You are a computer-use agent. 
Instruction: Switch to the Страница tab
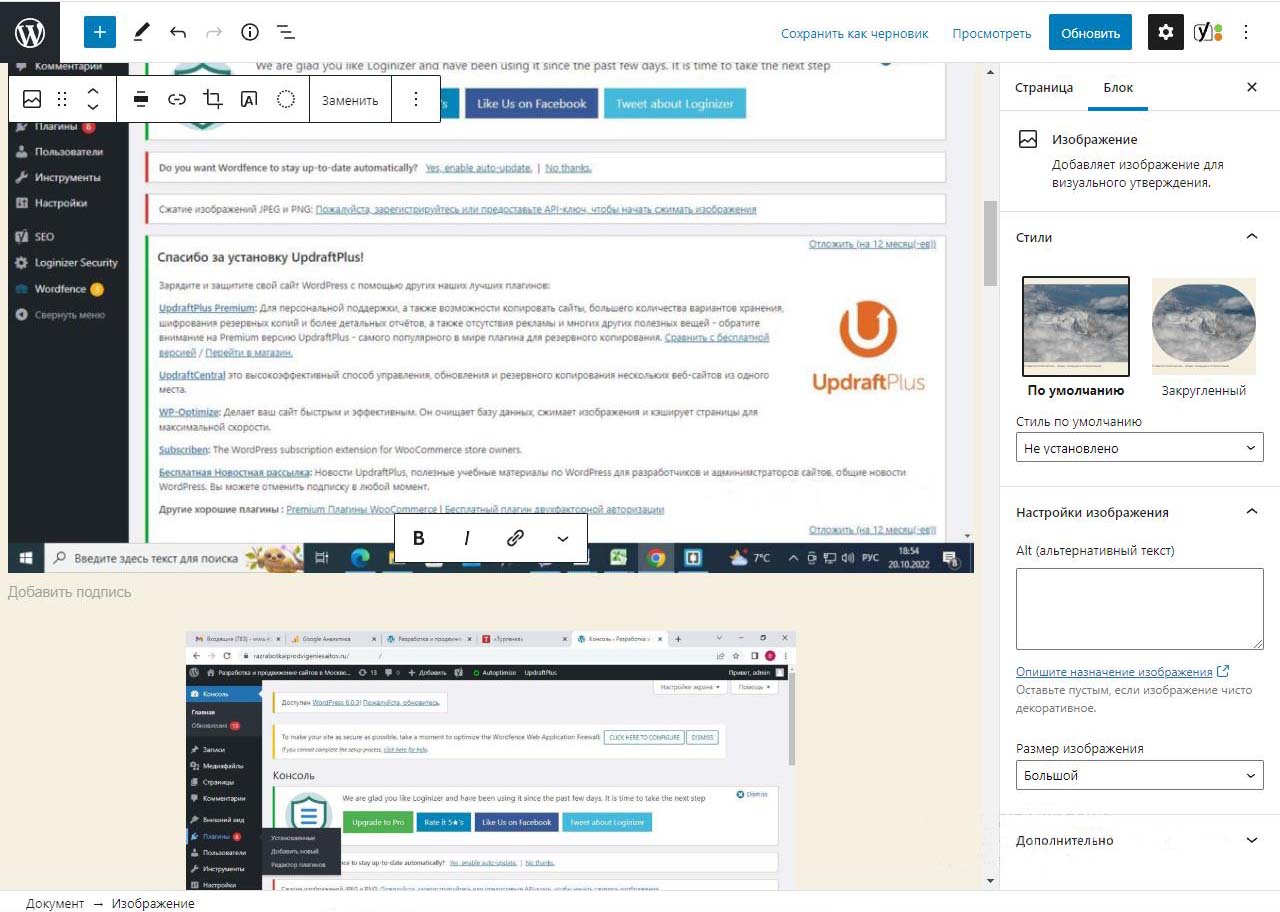tap(1044, 87)
